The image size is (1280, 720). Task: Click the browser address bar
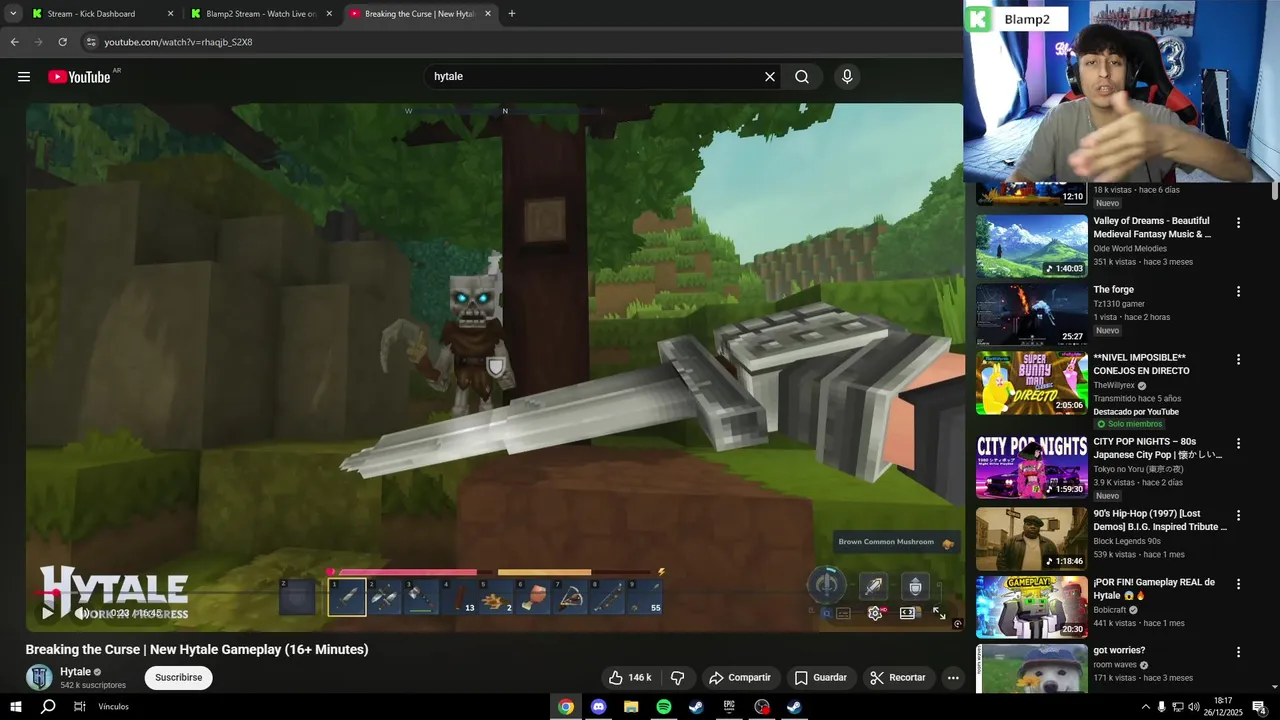520,42
